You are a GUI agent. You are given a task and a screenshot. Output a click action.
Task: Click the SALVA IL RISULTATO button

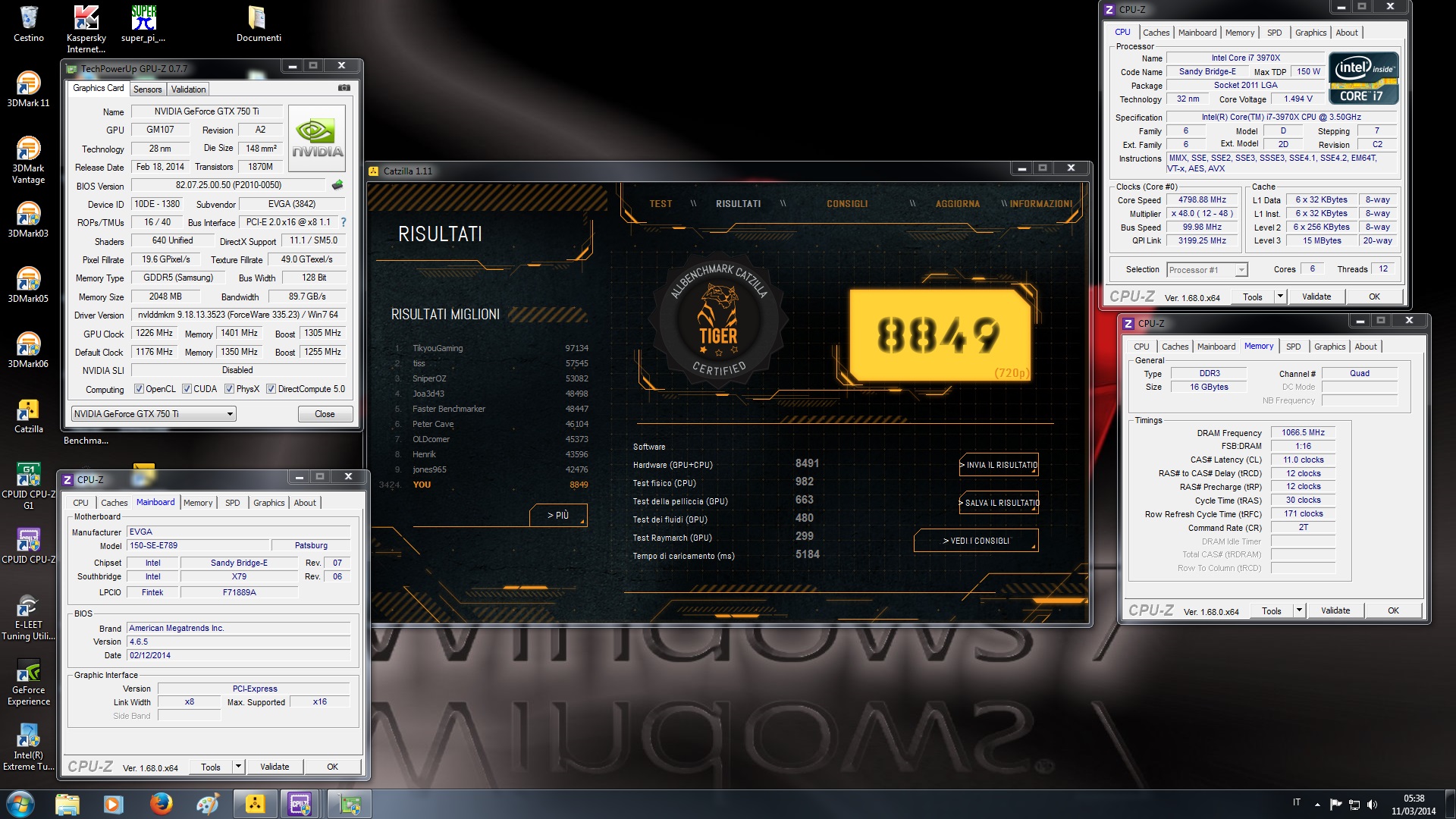click(x=999, y=503)
